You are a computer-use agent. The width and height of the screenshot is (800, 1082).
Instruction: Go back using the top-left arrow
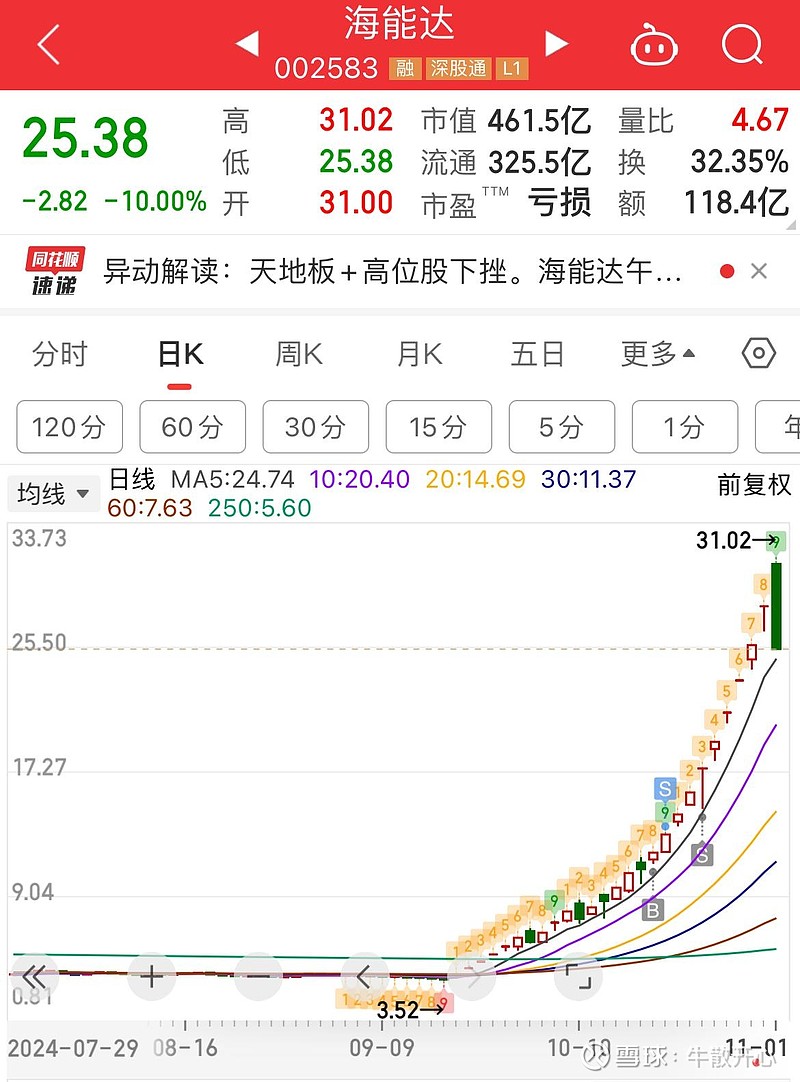point(48,45)
